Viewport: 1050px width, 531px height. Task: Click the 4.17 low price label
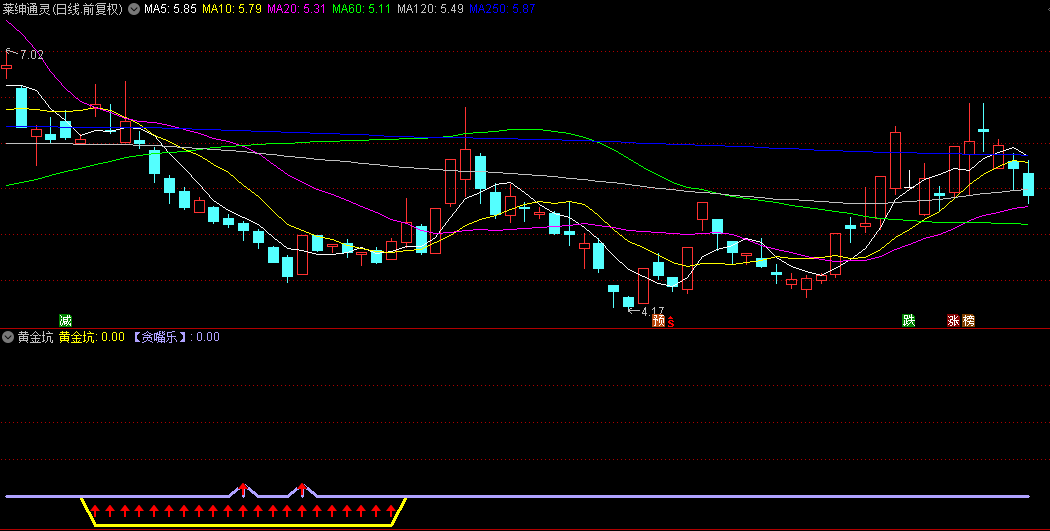(x=653, y=311)
